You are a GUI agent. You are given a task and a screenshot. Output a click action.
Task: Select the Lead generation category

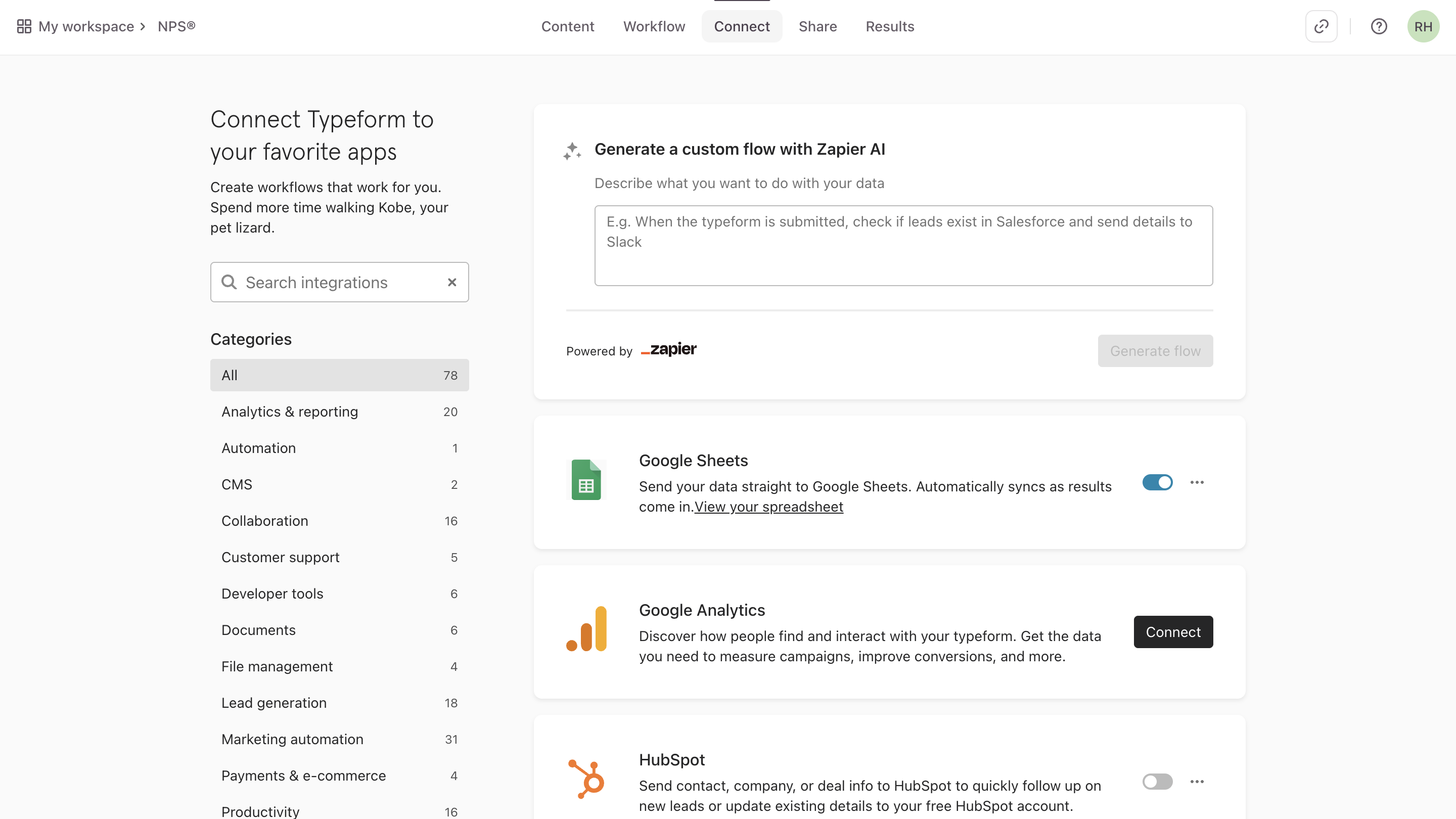[x=339, y=703]
